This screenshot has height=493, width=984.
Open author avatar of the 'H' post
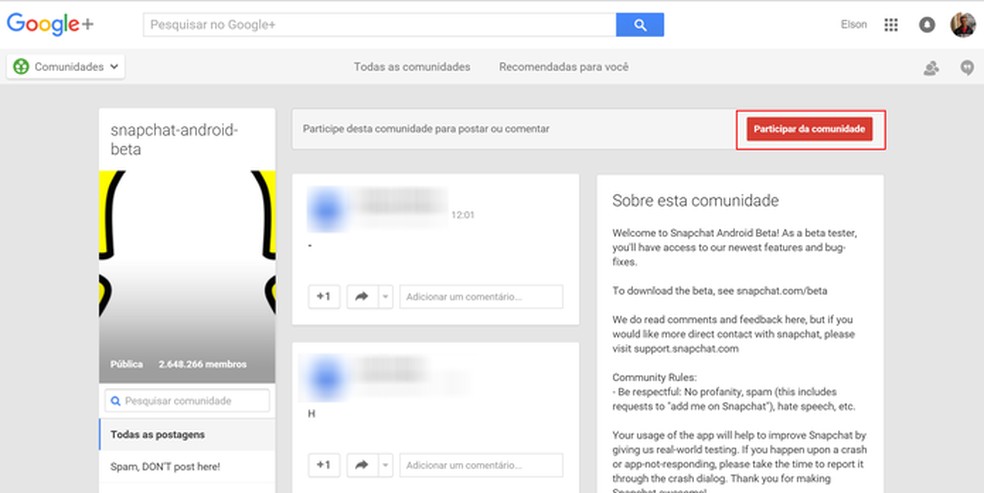326,378
